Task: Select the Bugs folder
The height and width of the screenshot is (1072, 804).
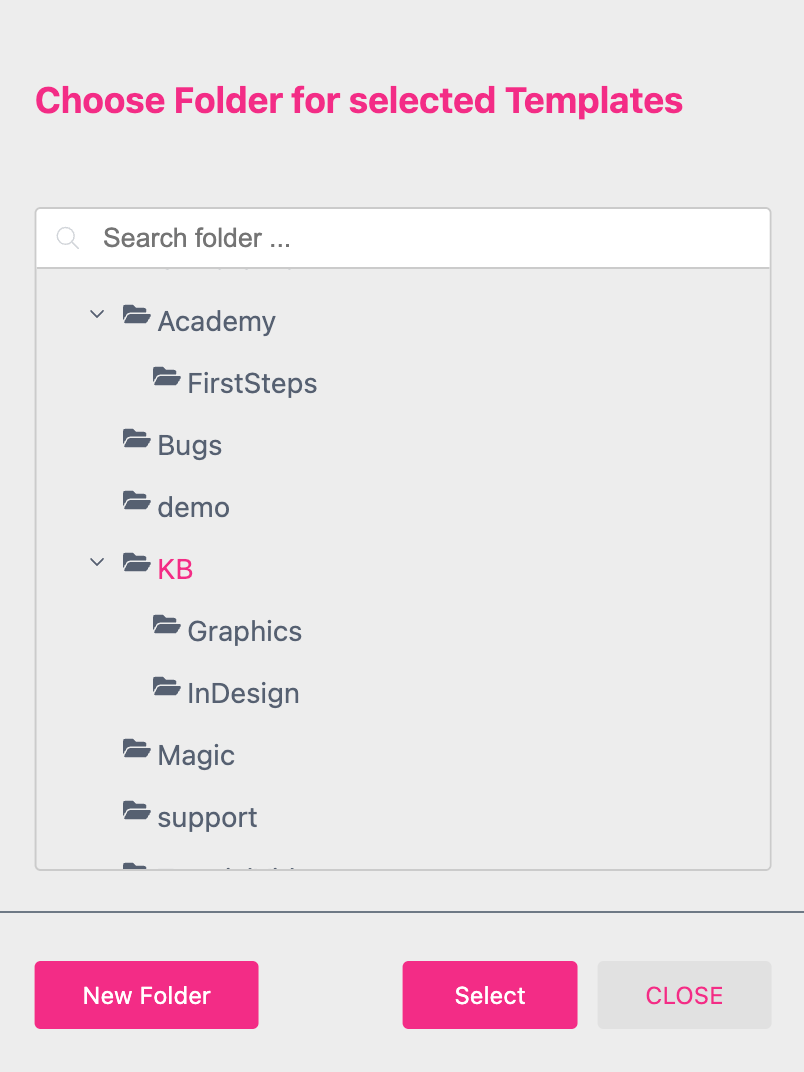Action: pyautogui.click(x=189, y=444)
